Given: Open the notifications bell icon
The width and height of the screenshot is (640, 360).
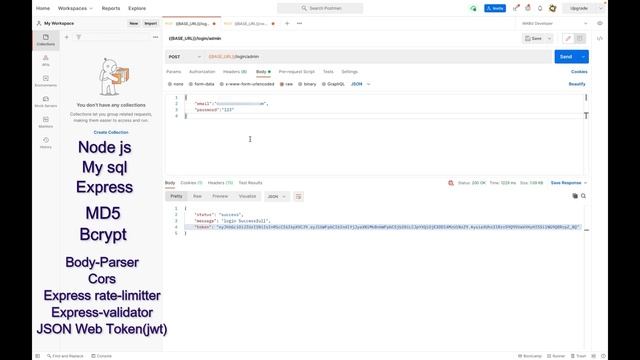Looking at the screenshot, I should coord(540,8).
